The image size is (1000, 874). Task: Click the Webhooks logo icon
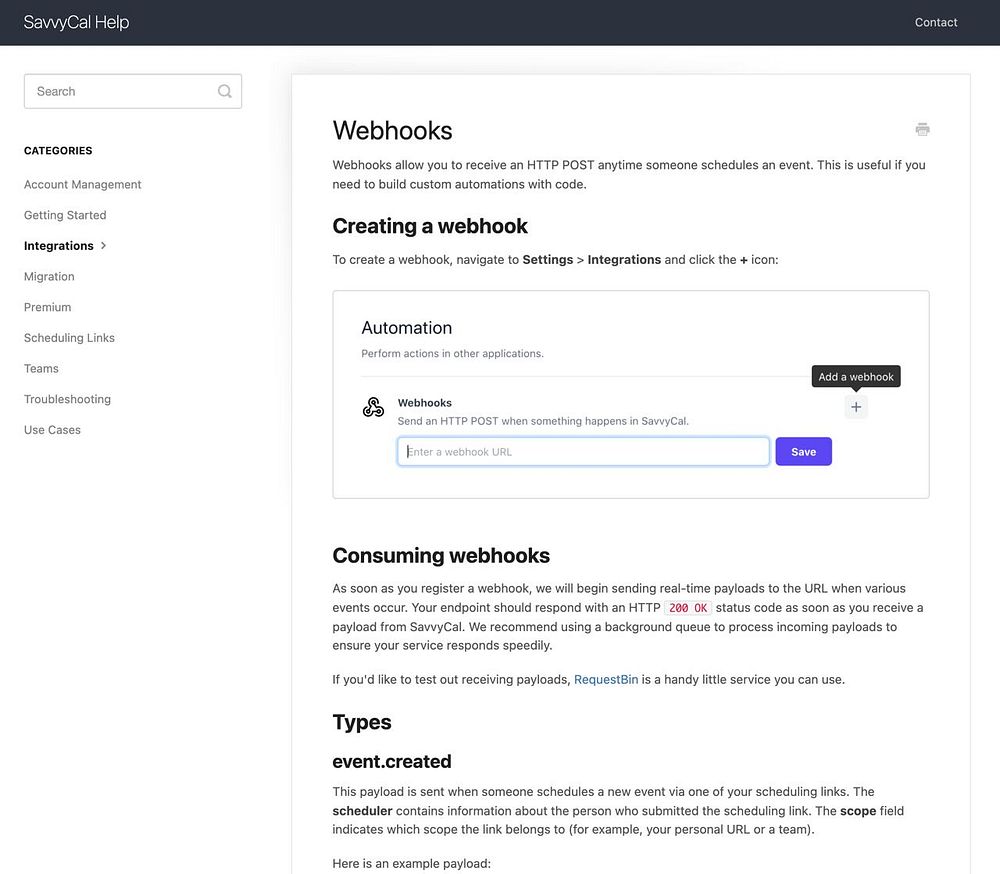coord(373,407)
